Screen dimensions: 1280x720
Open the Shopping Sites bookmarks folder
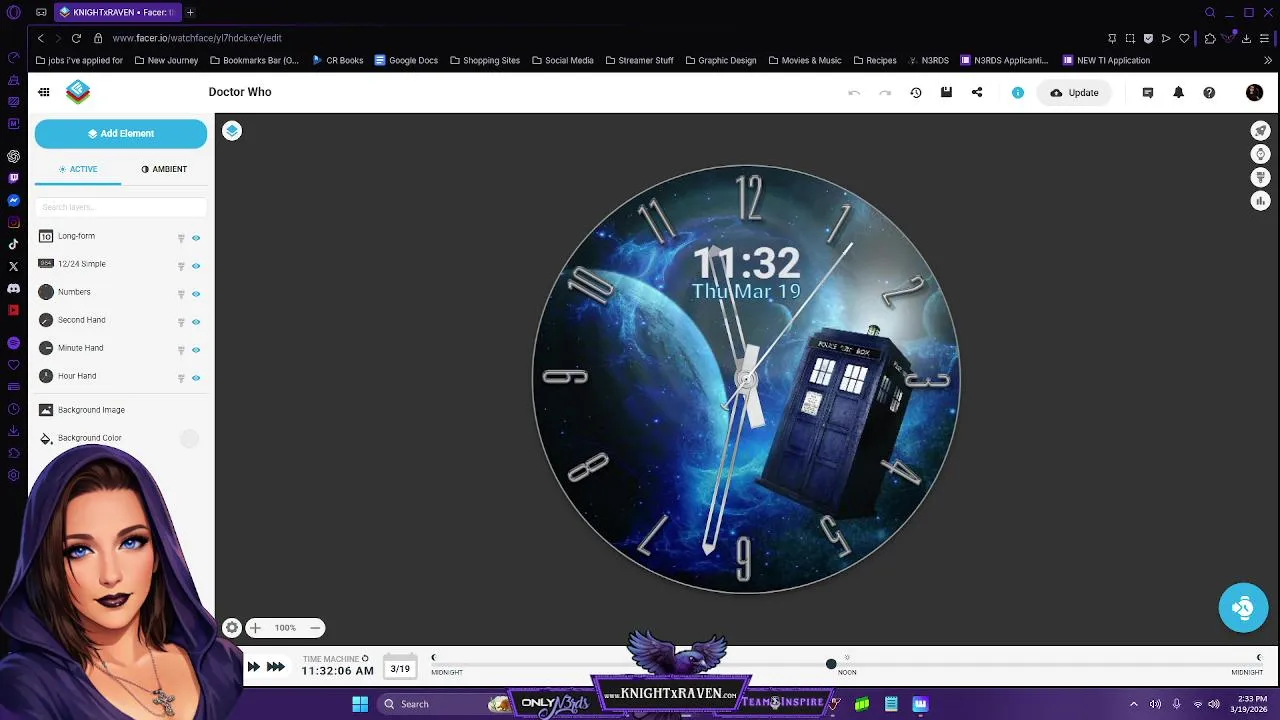tap(484, 60)
